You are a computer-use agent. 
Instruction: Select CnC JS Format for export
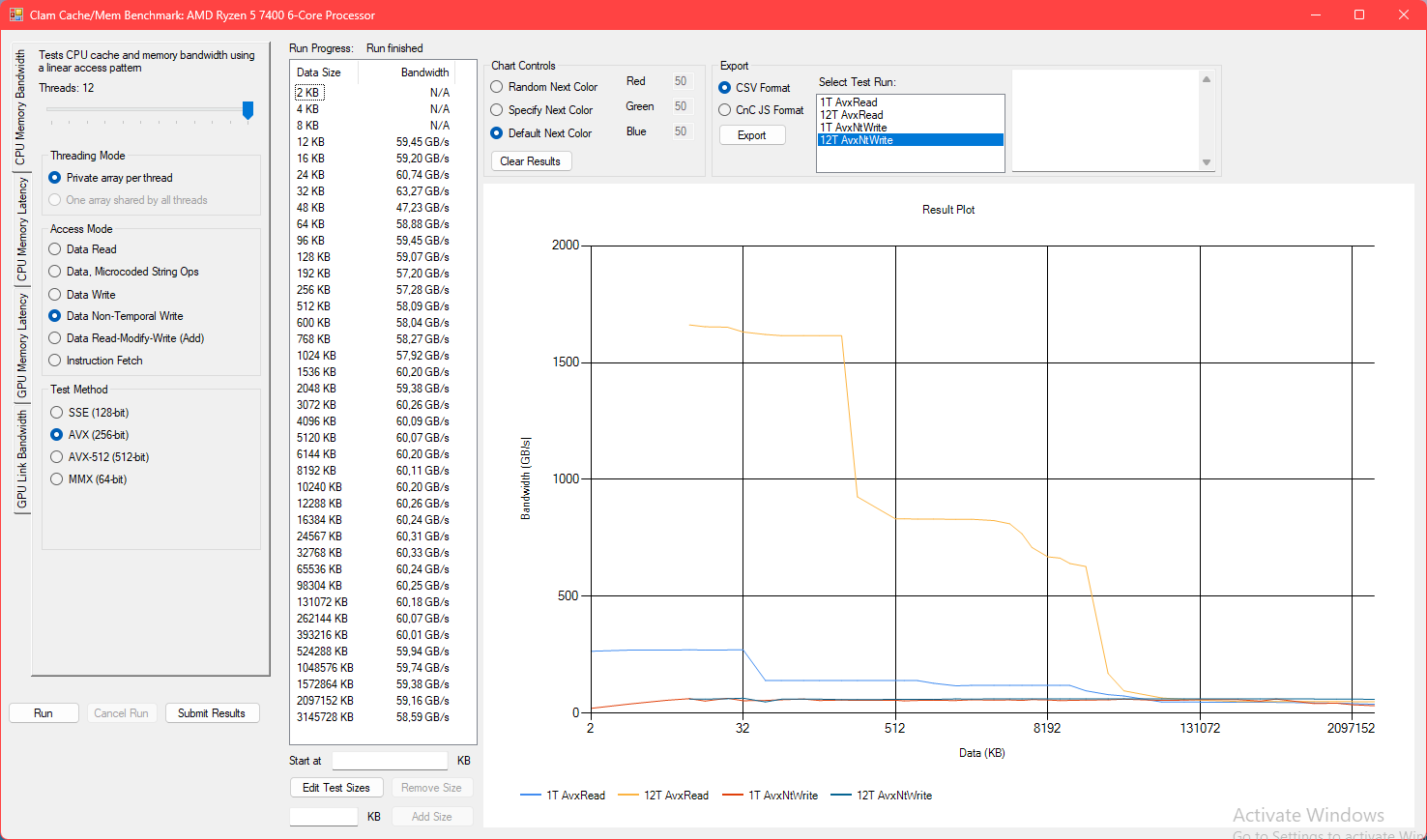click(725, 110)
